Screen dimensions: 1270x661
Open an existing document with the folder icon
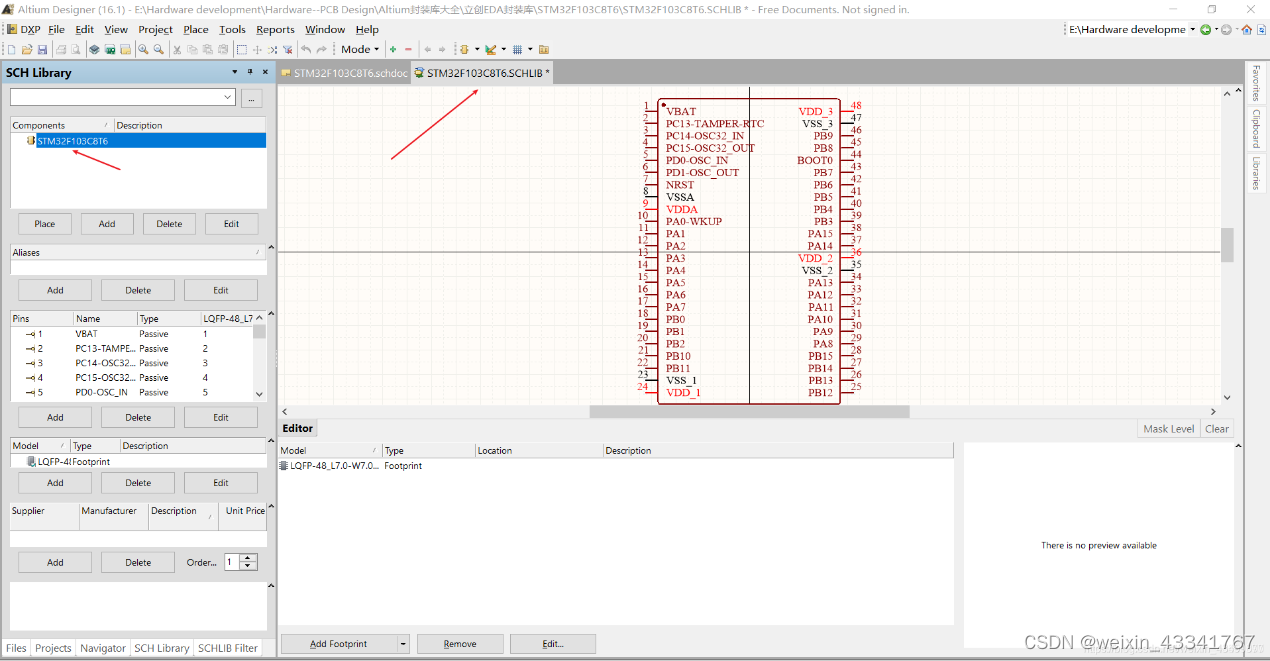27,49
